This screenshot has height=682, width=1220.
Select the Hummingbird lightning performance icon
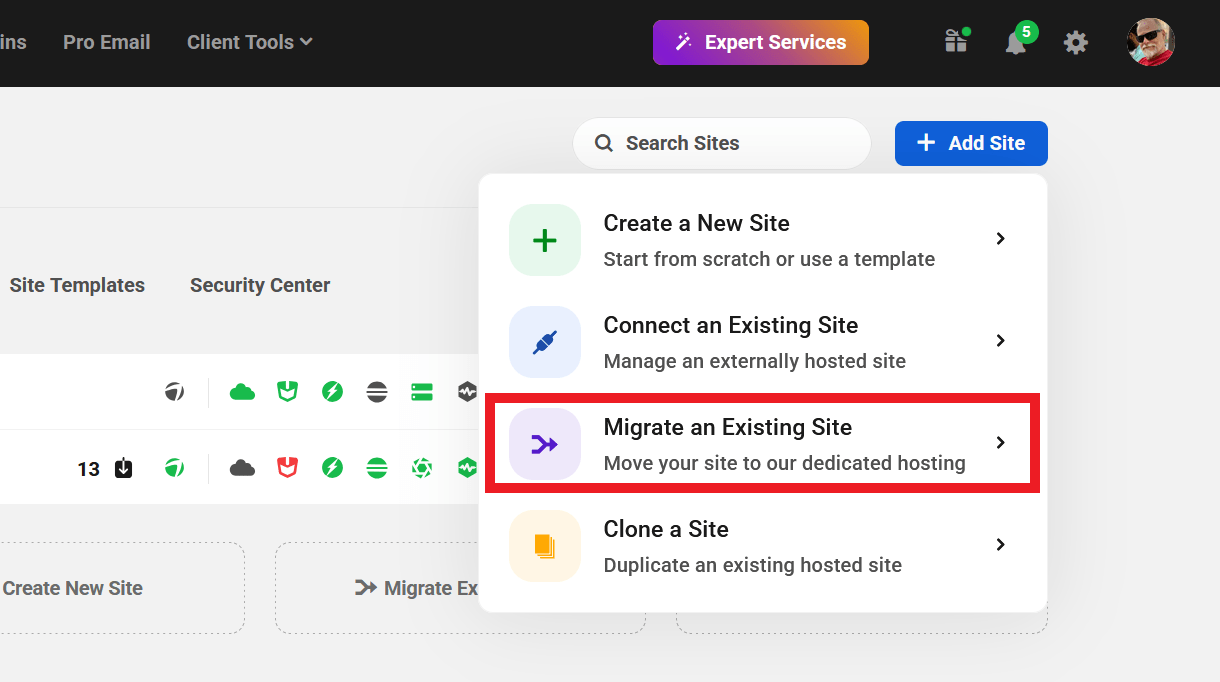pyautogui.click(x=332, y=391)
